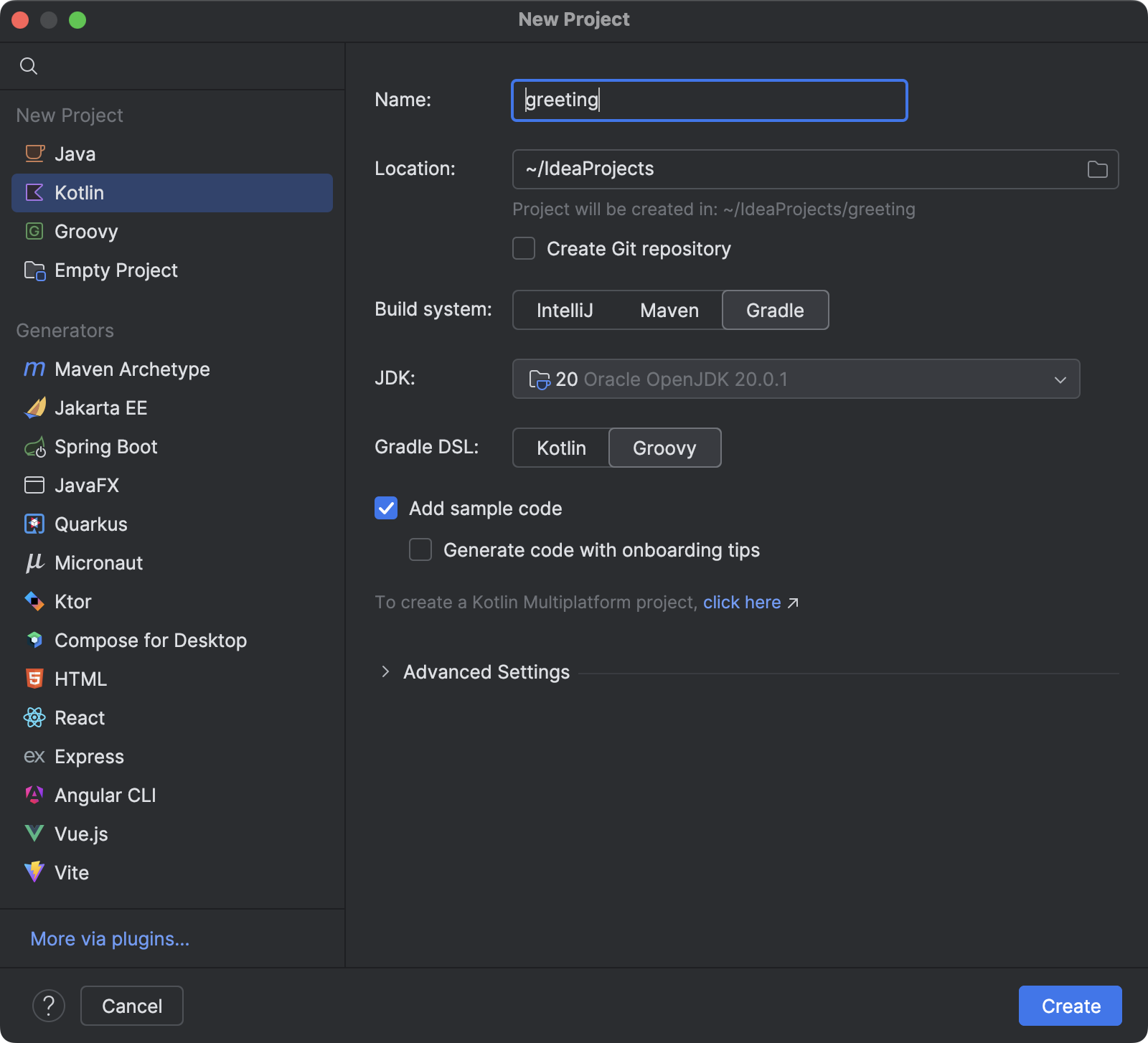Viewport: 1148px width, 1043px height.
Task: Open folder browser for Location field
Action: [x=1097, y=169]
